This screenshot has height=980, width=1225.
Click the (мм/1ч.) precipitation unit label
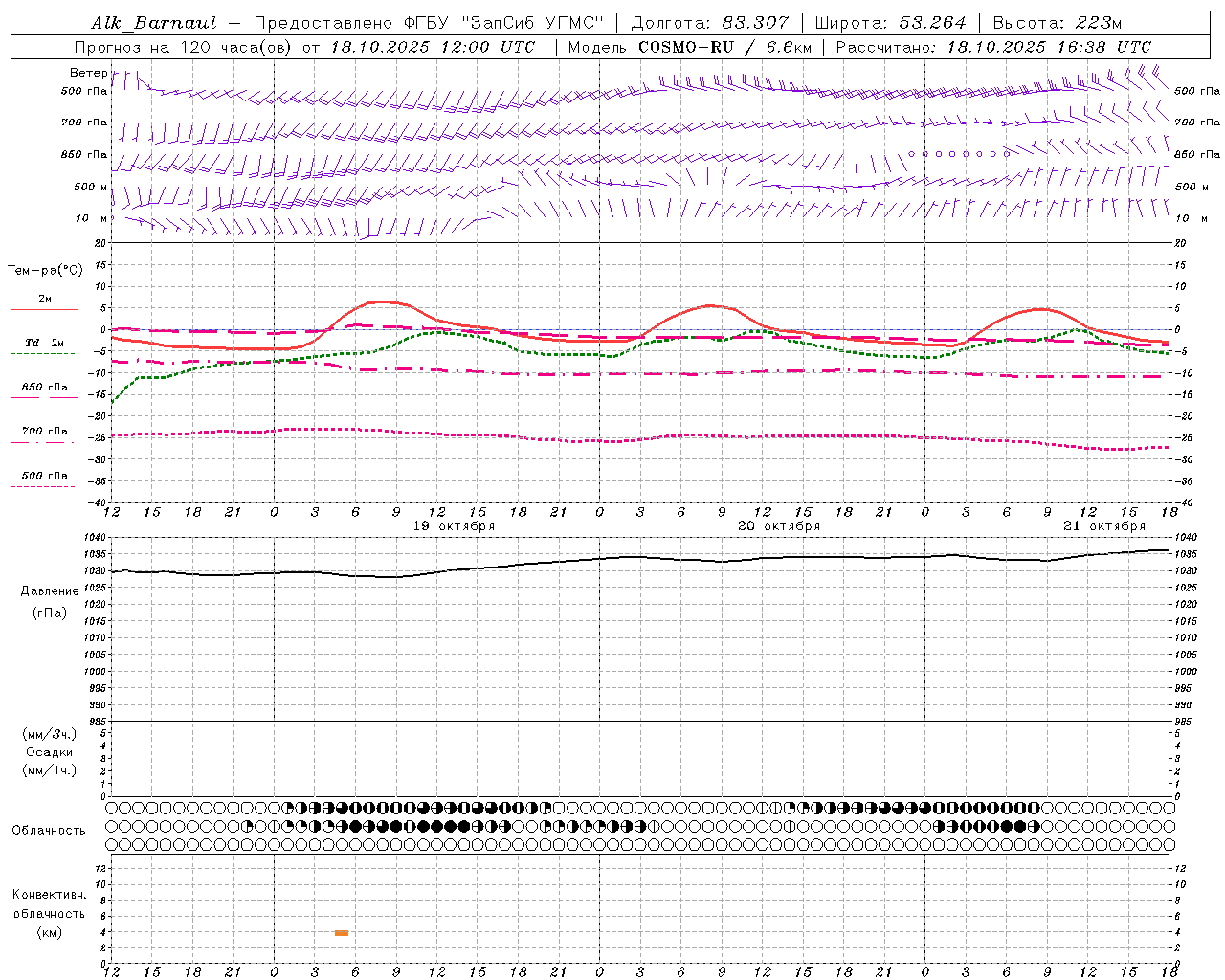pos(50,770)
